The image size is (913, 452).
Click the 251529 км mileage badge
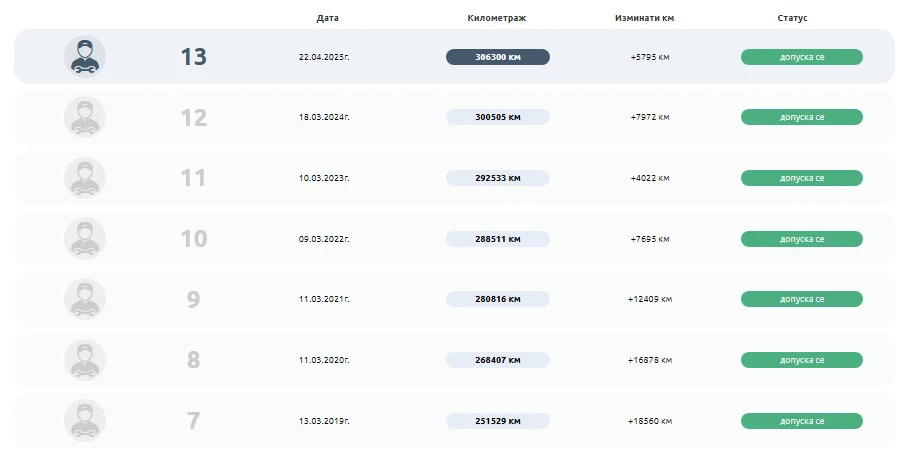[x=497, y=421]
